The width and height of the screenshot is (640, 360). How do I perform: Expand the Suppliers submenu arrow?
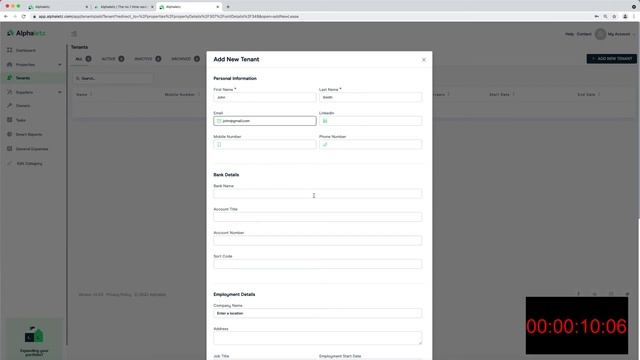click(x=60, y=92)
